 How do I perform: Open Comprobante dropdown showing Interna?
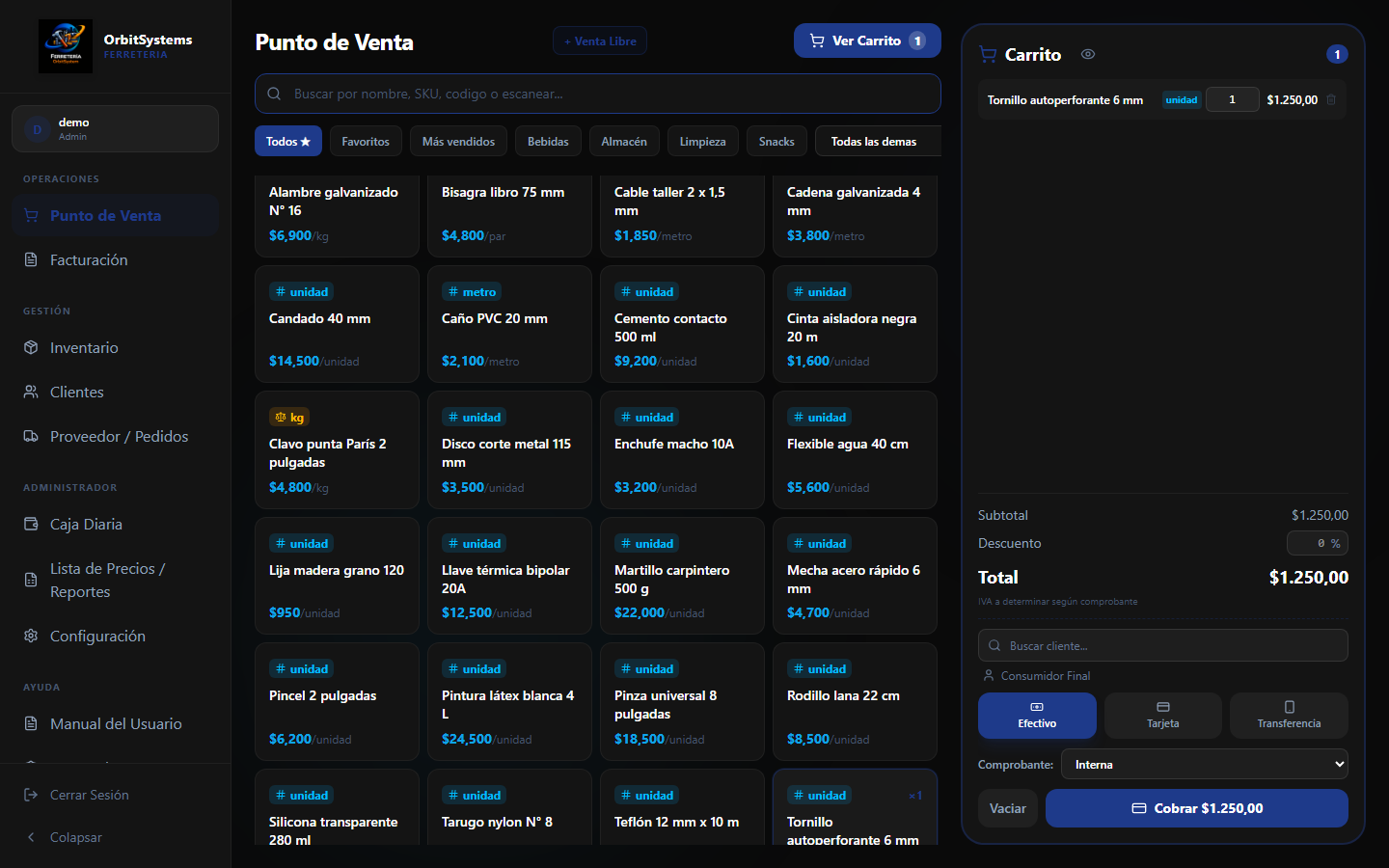click(1205, 764)
